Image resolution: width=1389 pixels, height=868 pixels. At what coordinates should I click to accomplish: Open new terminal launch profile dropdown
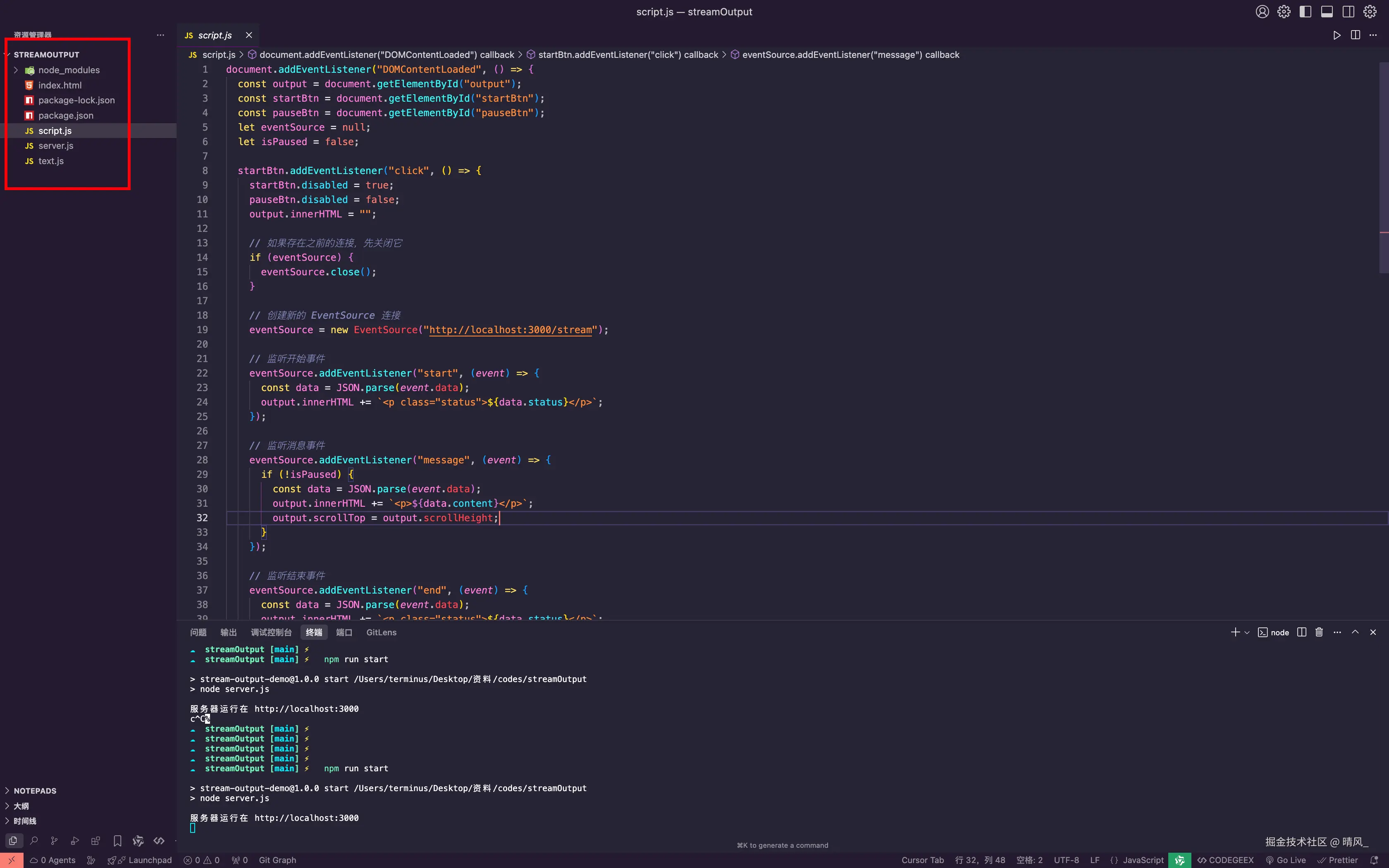click(x=1247, y=633)
